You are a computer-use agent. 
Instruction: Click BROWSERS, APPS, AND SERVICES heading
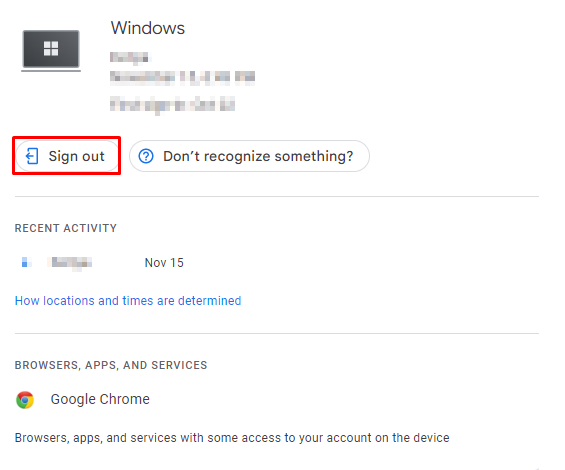(111, 365)
